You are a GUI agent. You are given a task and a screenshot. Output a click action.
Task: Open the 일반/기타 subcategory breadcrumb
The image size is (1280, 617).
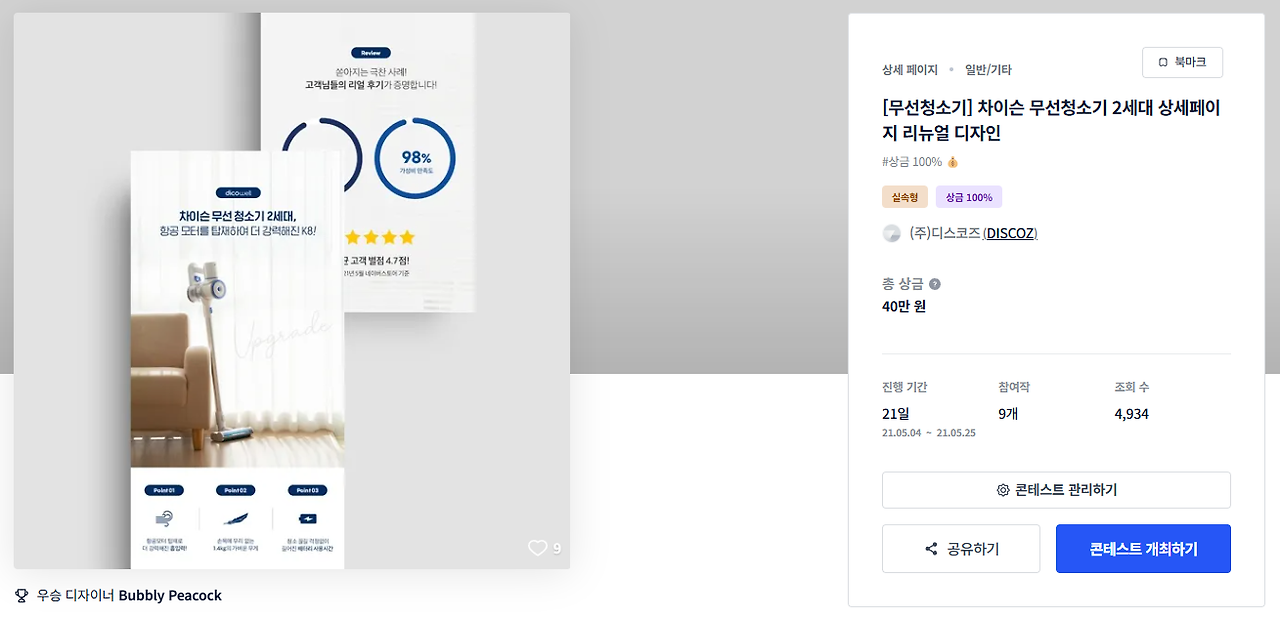coord(988,70)
